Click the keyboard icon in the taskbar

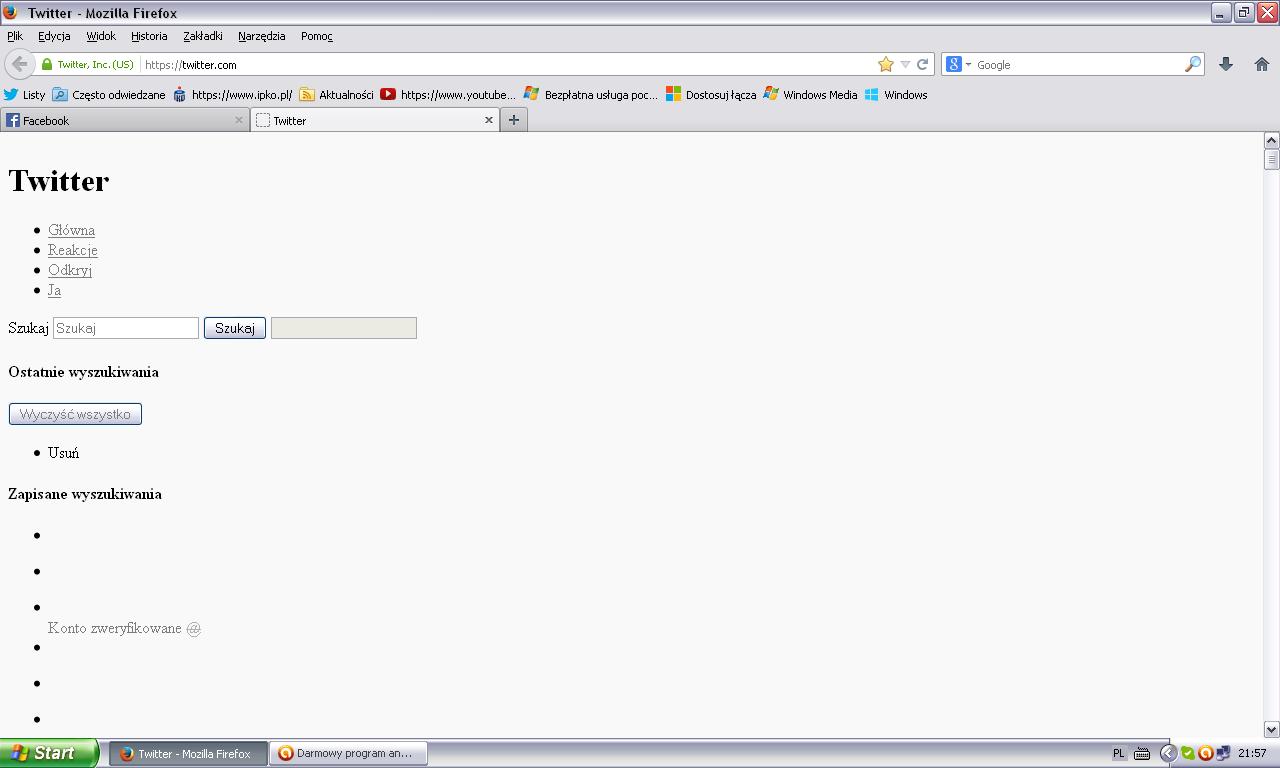(x=1141, y=754)
